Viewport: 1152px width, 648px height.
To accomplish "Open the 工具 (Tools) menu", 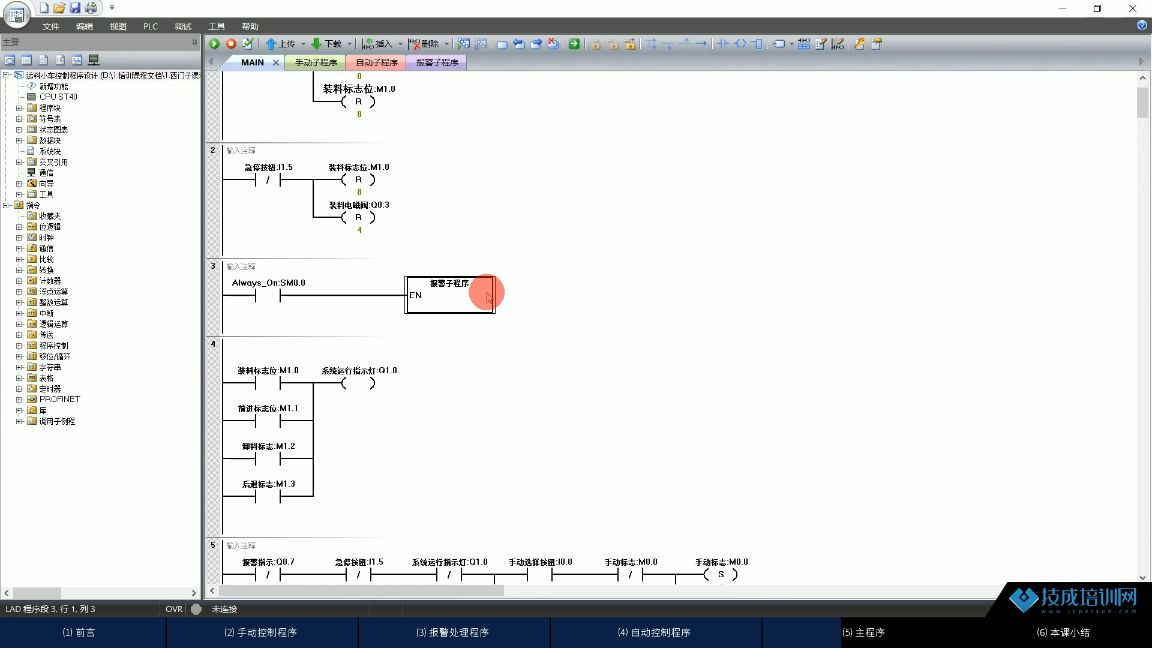I will (x=216, y=26).
